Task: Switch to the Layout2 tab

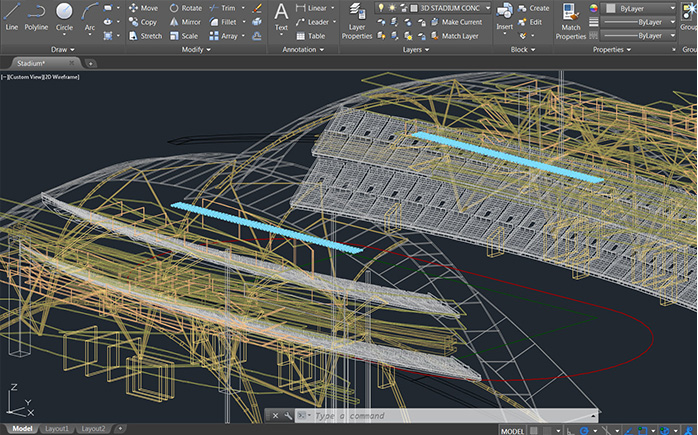Action: point(92,429)
